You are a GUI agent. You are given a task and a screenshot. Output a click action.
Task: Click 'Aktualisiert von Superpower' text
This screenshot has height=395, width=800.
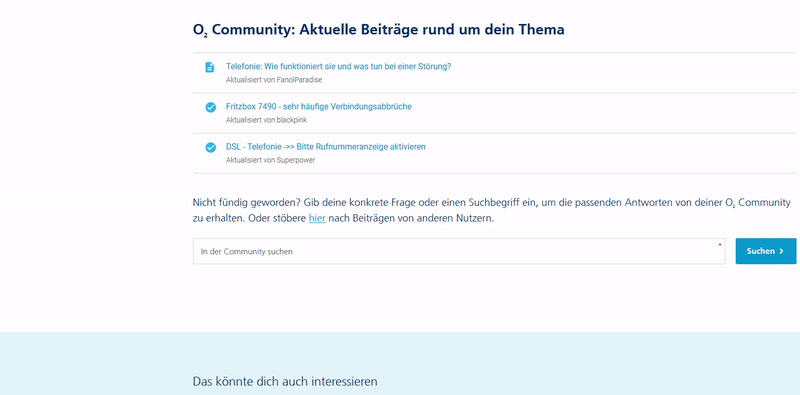(x=270, y=160)
